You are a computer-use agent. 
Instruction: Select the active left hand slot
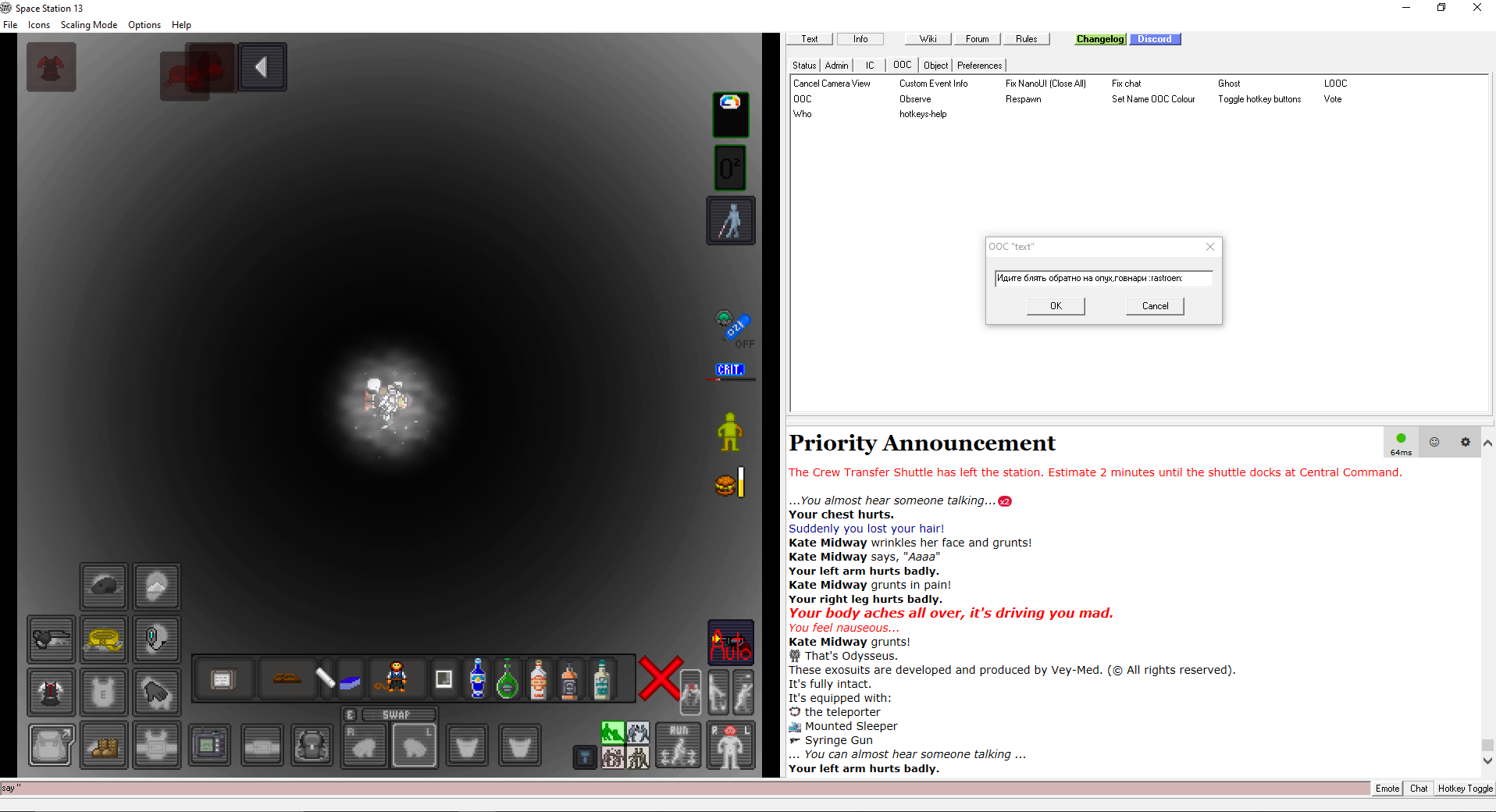[415, 746]
